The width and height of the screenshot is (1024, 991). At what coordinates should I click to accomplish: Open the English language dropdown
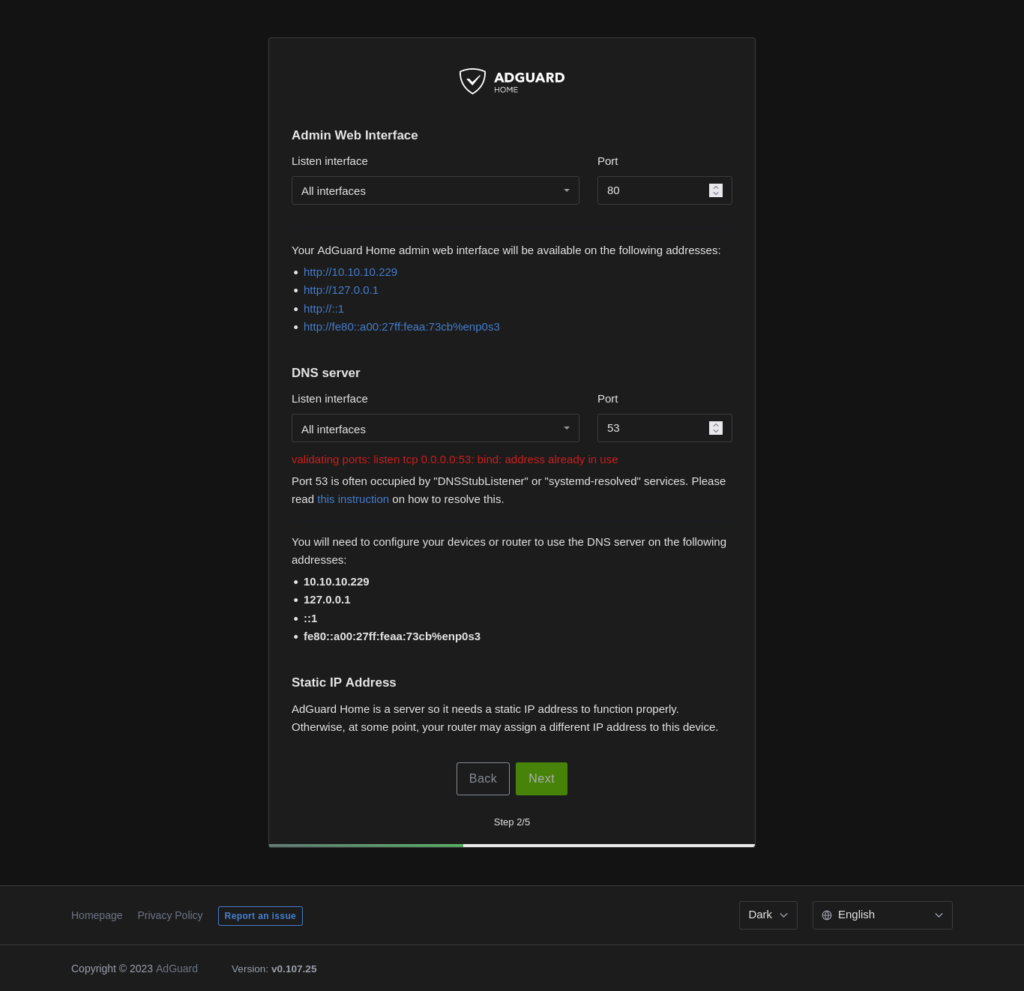click(x=882, y=915)
